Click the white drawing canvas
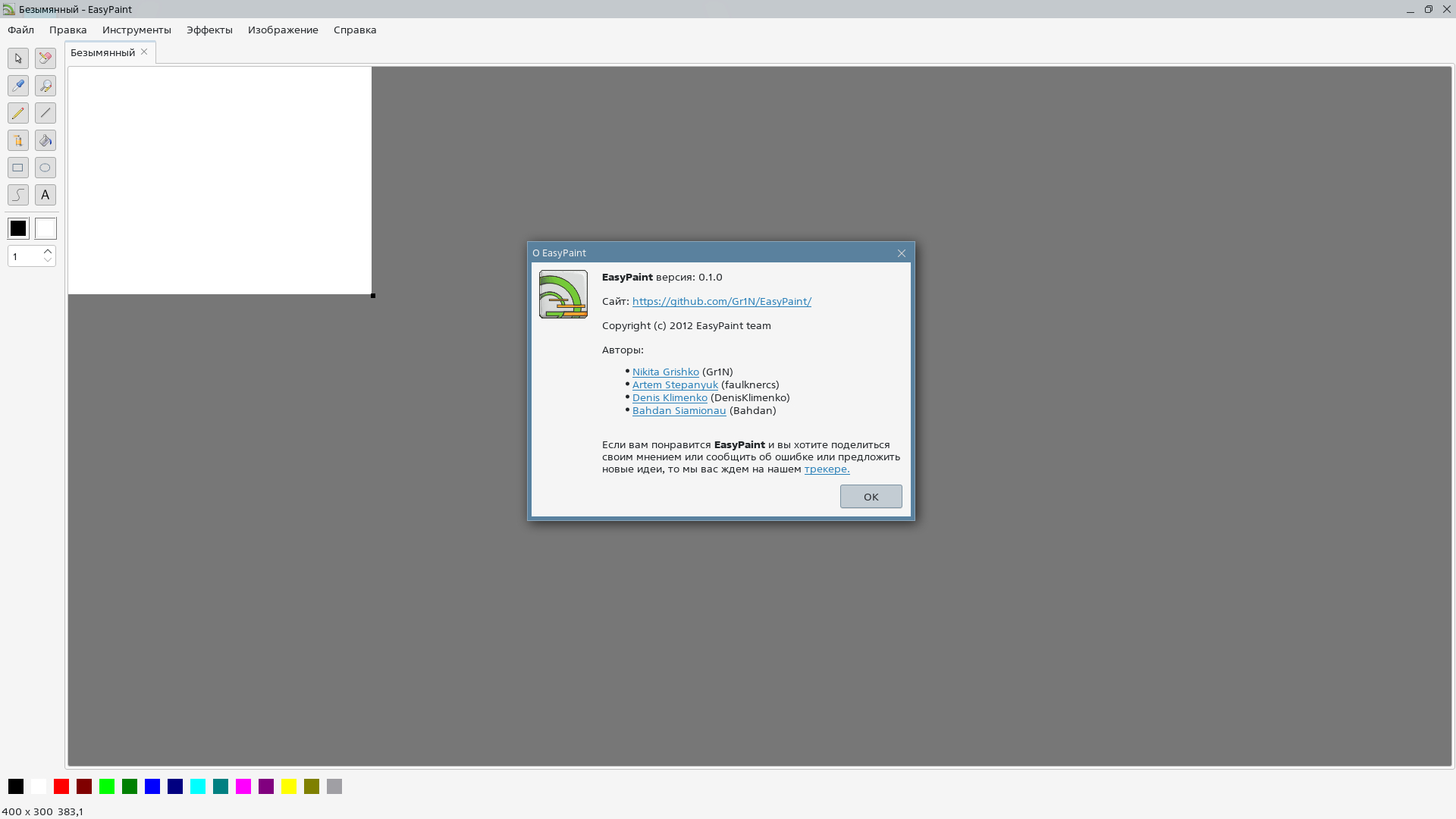Screen dimensions: 1456x819 (220, 180)
